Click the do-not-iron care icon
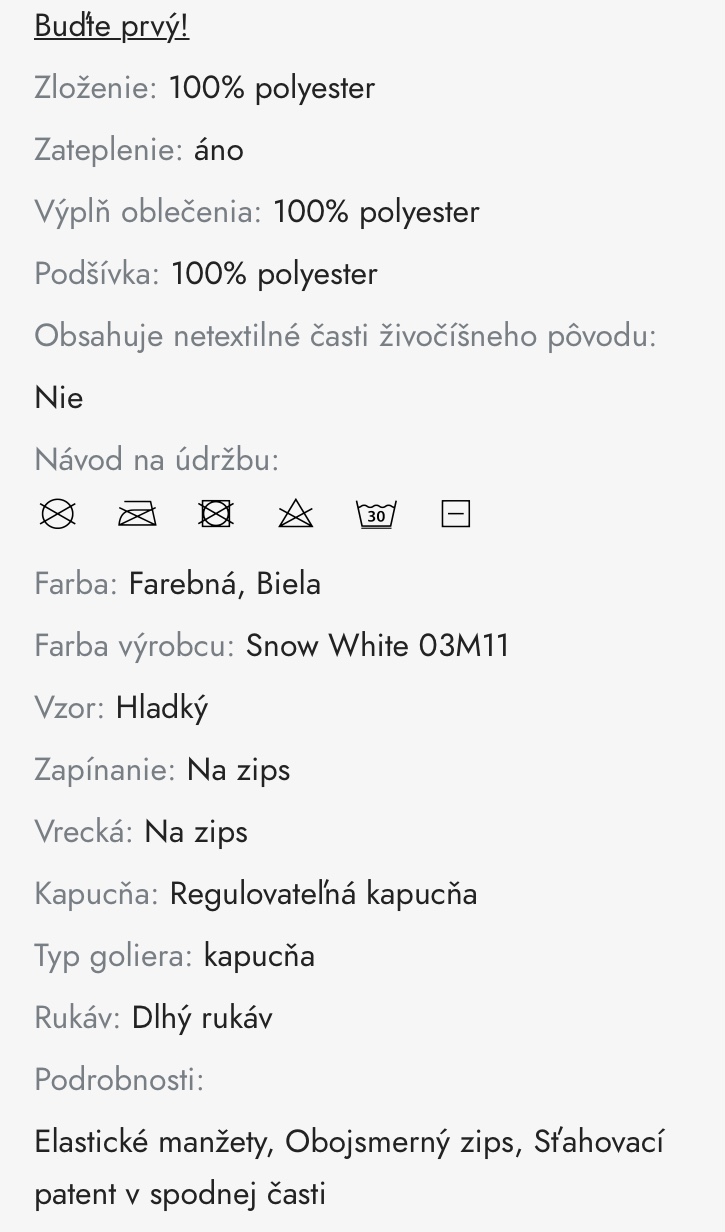Viewport: 725px width, 1232px height. (x=137, y=514)
